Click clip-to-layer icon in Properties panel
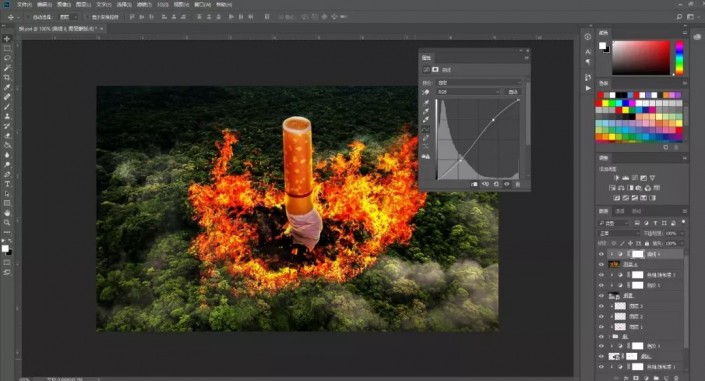Screen dimensions: 705x381 click(x=474, y=184)
